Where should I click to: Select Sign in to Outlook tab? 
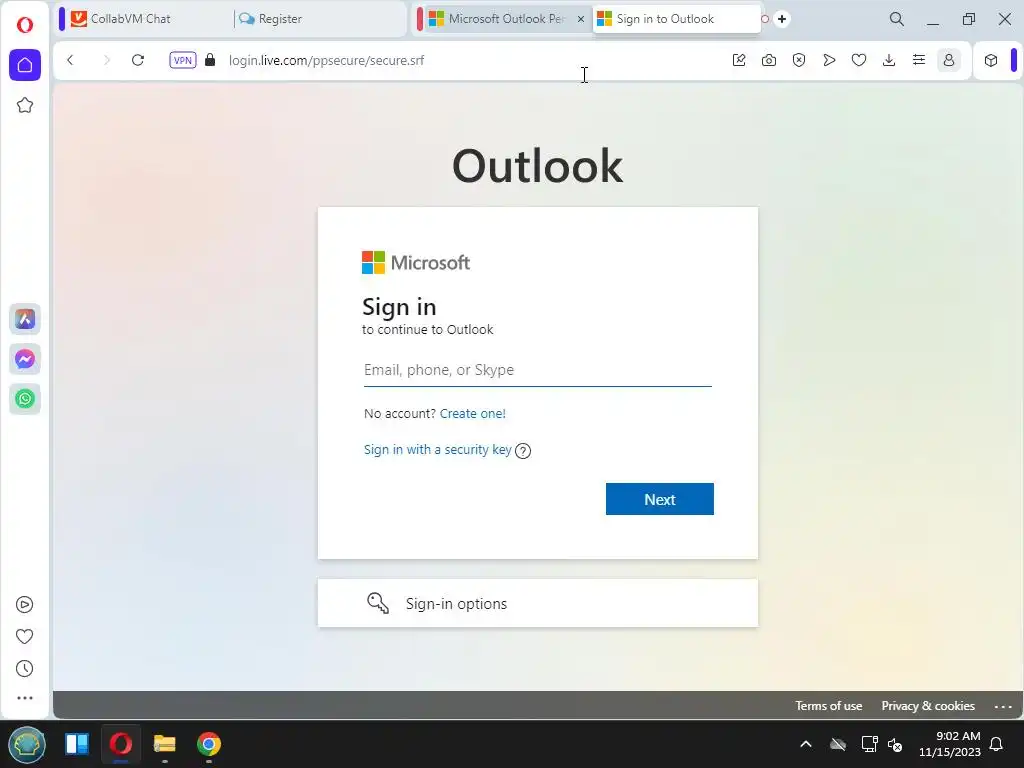(677, 19)
